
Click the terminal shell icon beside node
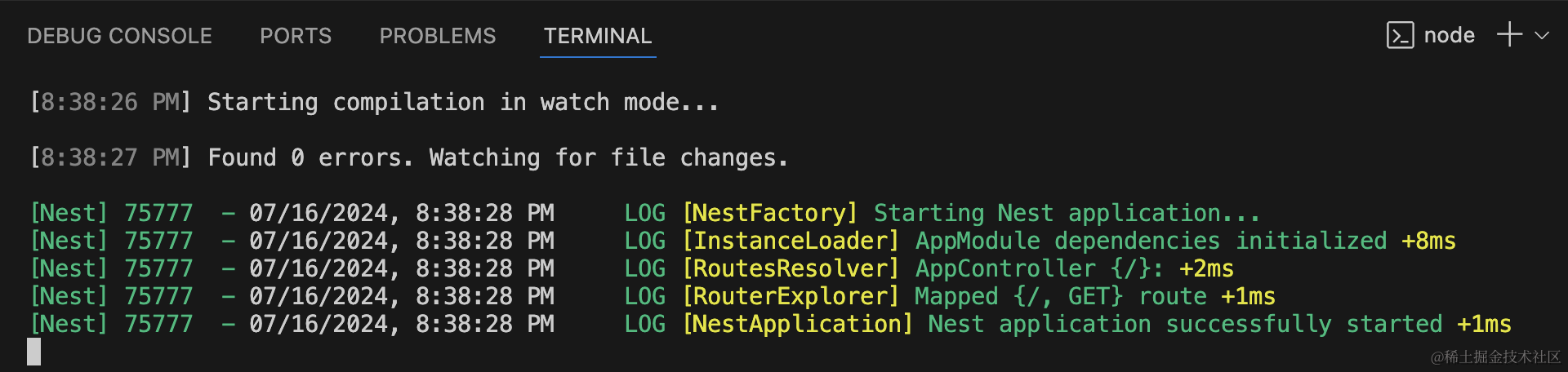1400,36
